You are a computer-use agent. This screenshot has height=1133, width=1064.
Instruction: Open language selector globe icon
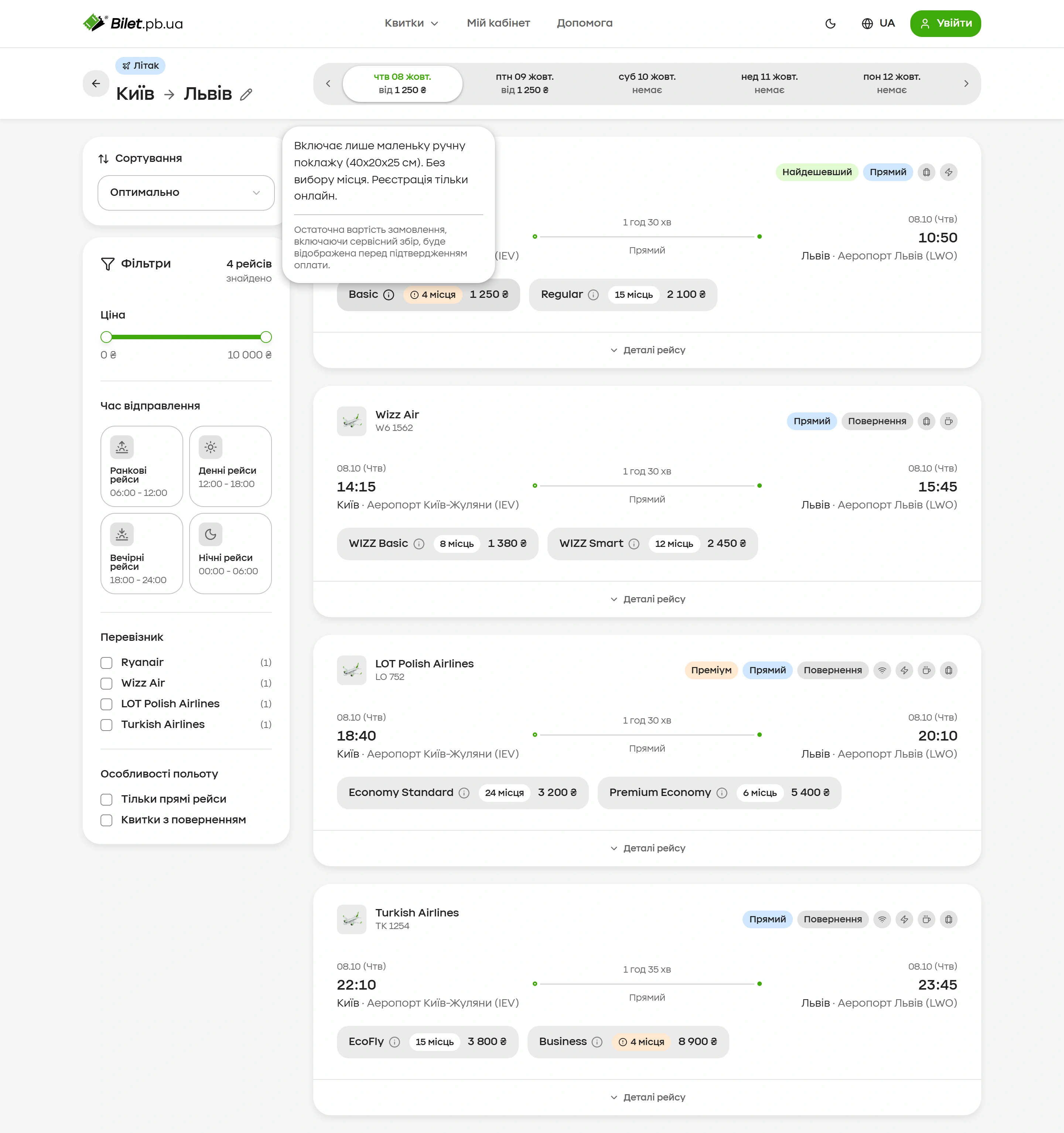click(x=867, y=23)
